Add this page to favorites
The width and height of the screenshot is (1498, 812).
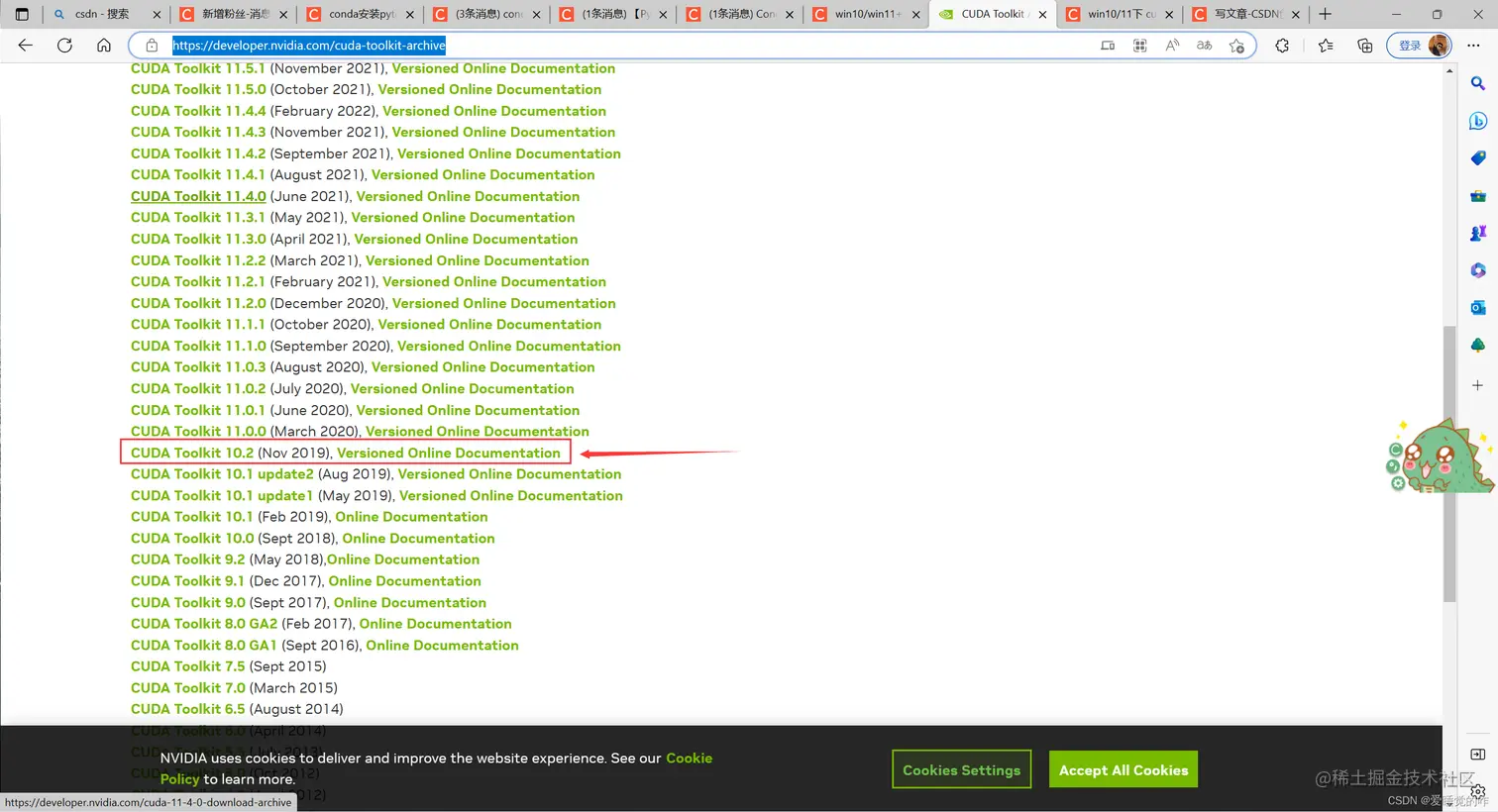click(x=1236, y=46)
